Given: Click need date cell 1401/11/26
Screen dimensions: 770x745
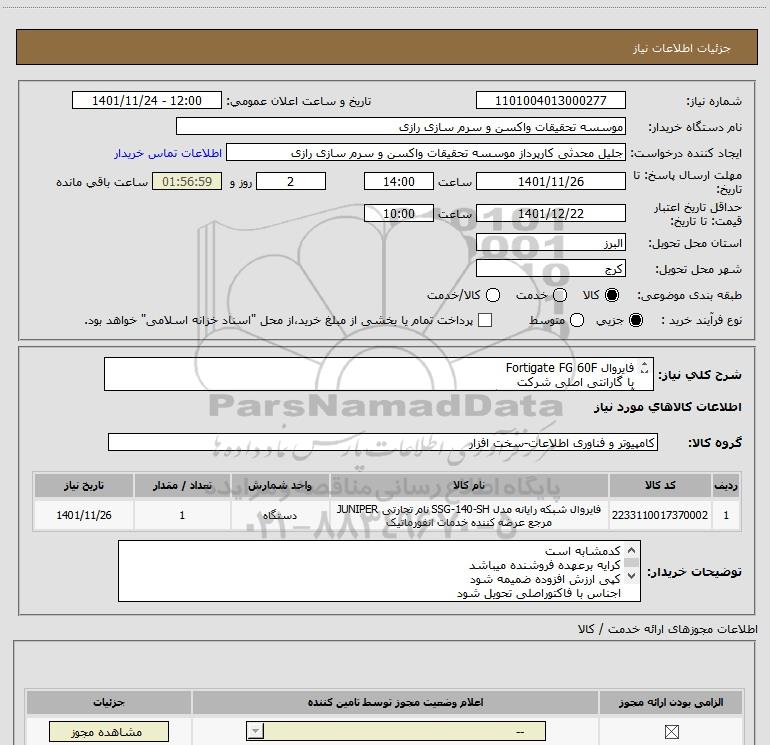Looking at the screenshot, I should tap(84, 515).
